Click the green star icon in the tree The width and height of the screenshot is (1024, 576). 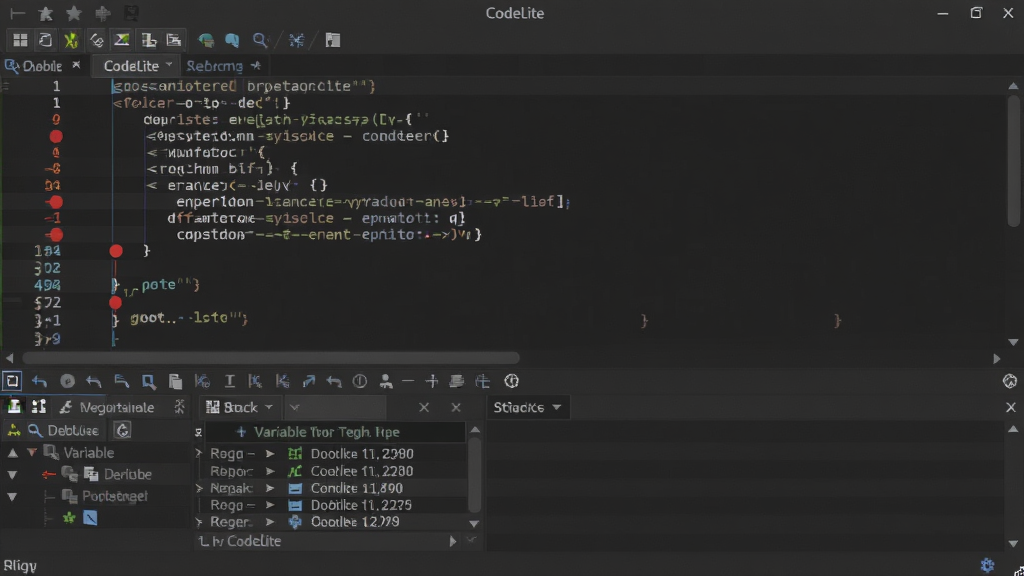tap(69, 518)
